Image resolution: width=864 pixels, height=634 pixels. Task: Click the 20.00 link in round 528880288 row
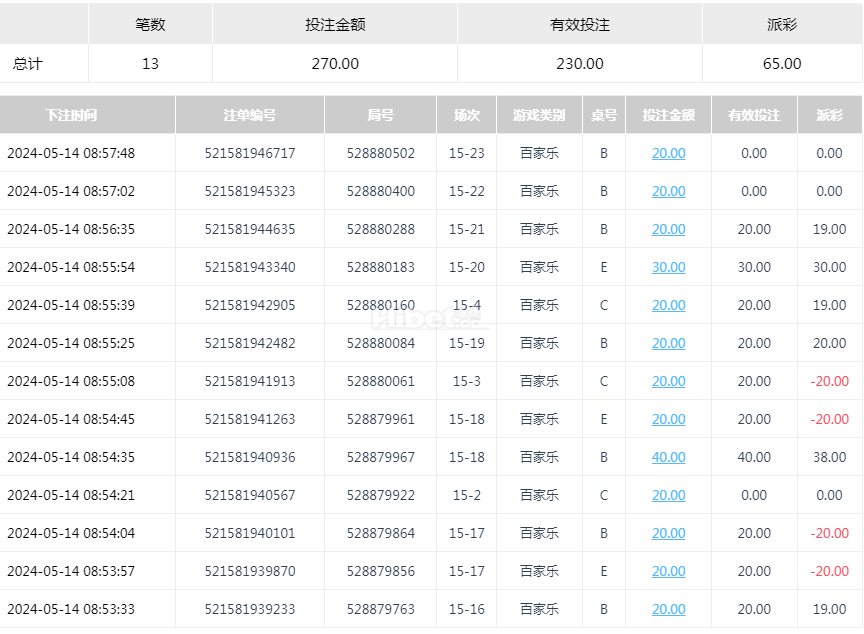(x=668, y=229)
